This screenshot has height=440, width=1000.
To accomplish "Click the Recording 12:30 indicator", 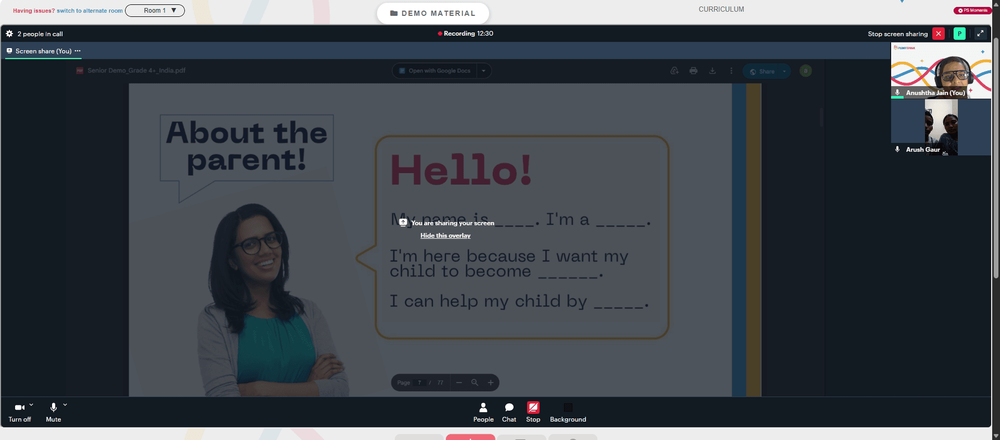I will coord(466,34).
